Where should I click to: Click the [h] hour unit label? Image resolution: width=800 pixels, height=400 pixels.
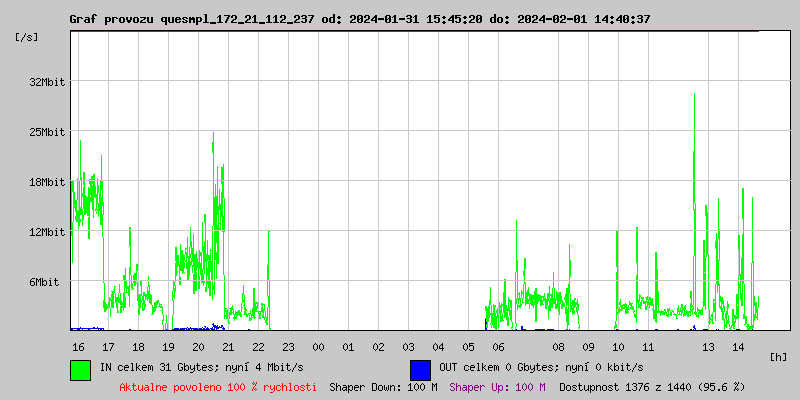[779, 356]
